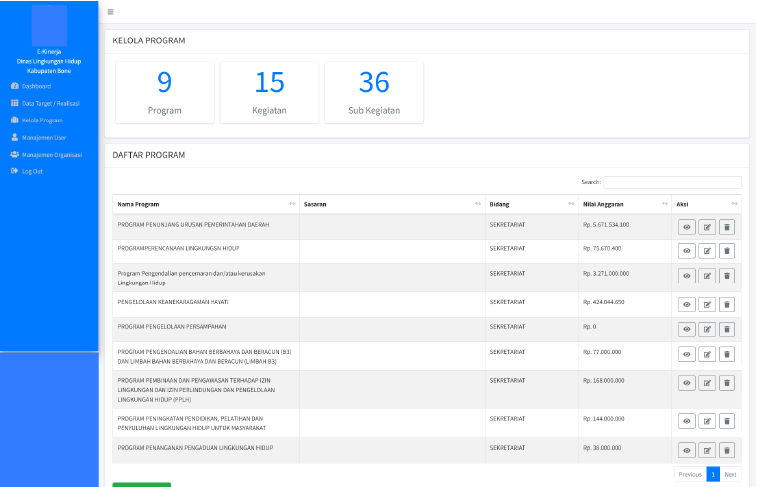Click the name PENGELOLAAN KEANEKARAGAMAN HAYATI
Image resolution: width=757 pixels, height=487 pixels.
(x=173, y=302)
